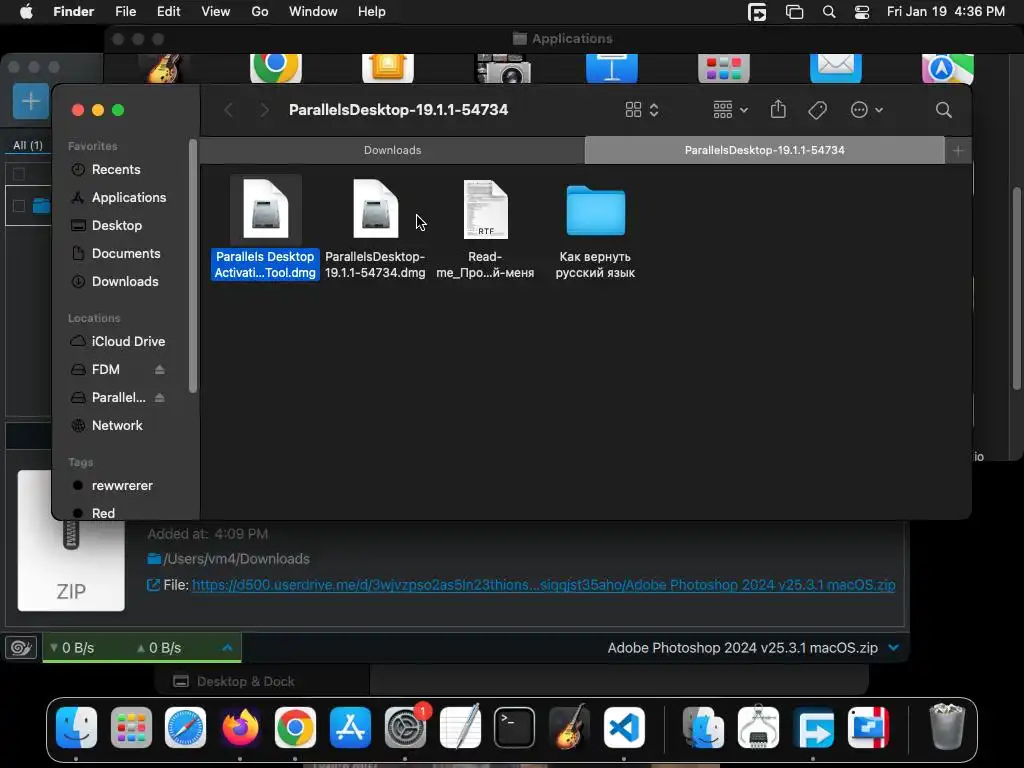Viewport: 1024px width, 768px height.
Task: Open the Edit menu
Action: tap(168, 12)
